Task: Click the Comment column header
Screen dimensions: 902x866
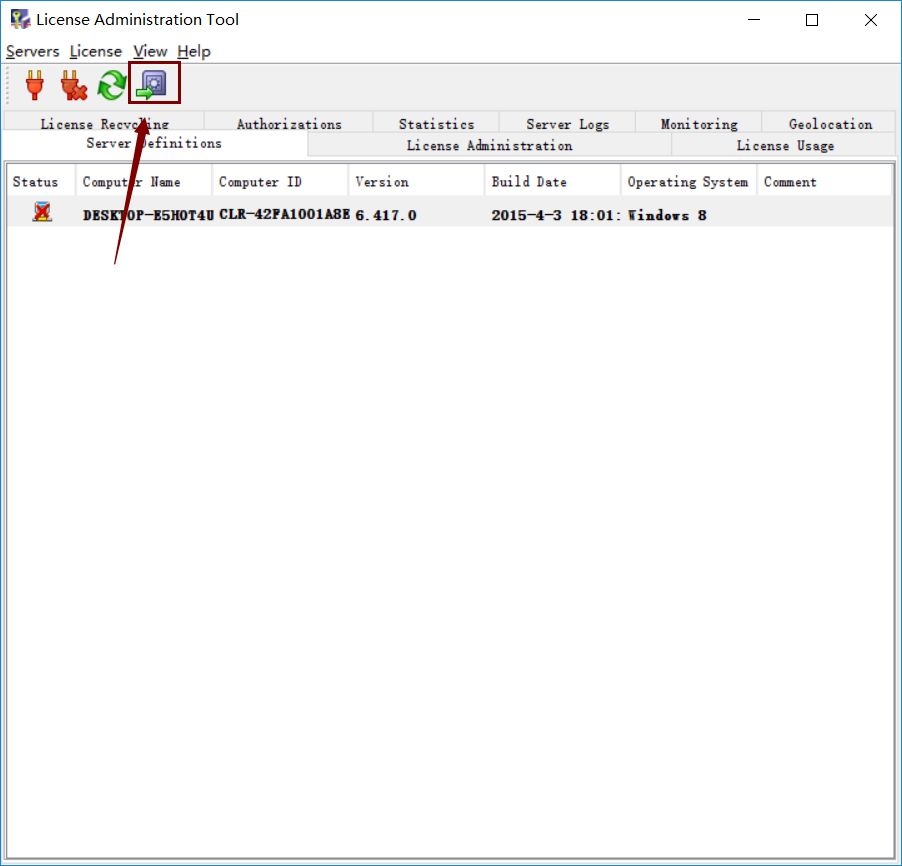Action: point(825,181)
